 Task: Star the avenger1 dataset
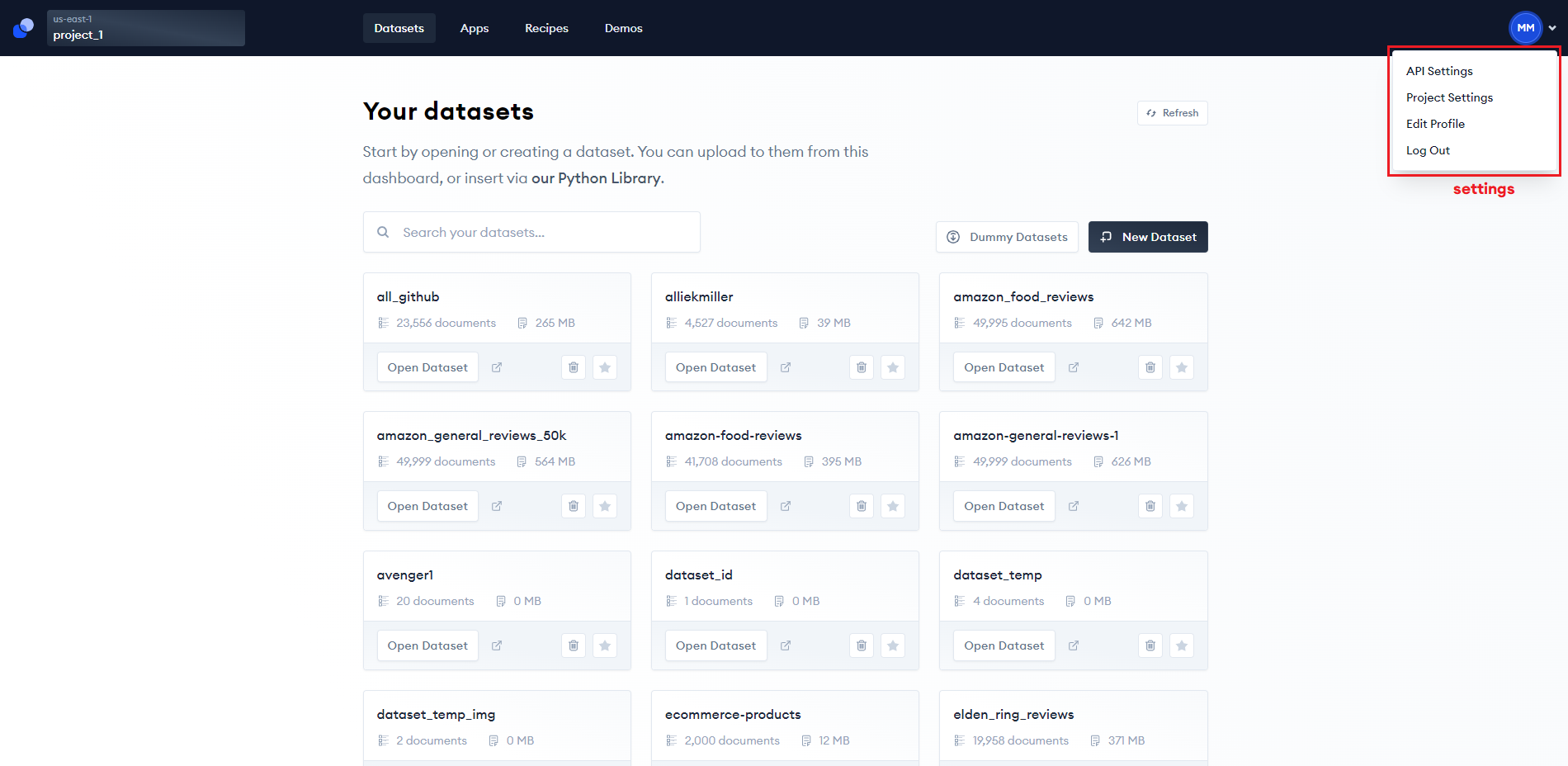click(x=605, y=645)
